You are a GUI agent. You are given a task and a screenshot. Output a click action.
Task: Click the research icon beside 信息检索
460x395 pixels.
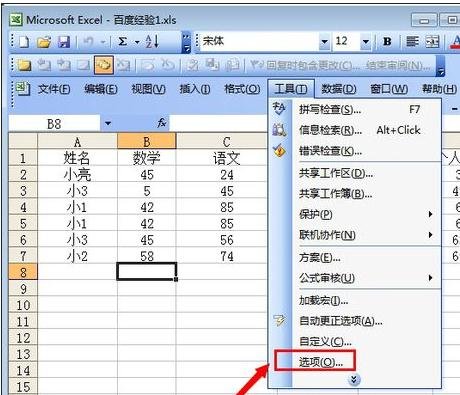pos(279,130)
